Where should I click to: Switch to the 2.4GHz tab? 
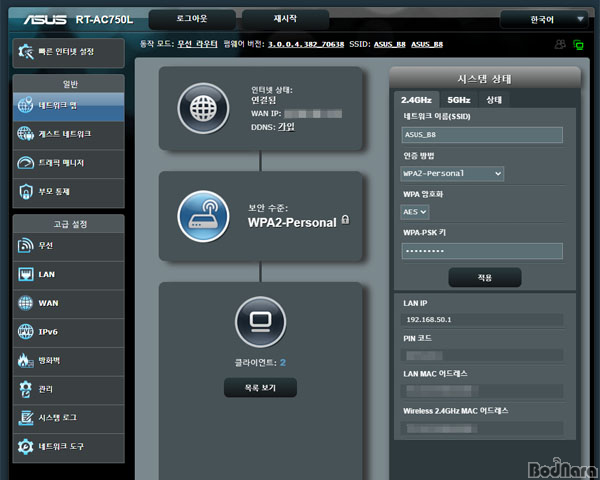pyautogui.click(x=416, y=100)
